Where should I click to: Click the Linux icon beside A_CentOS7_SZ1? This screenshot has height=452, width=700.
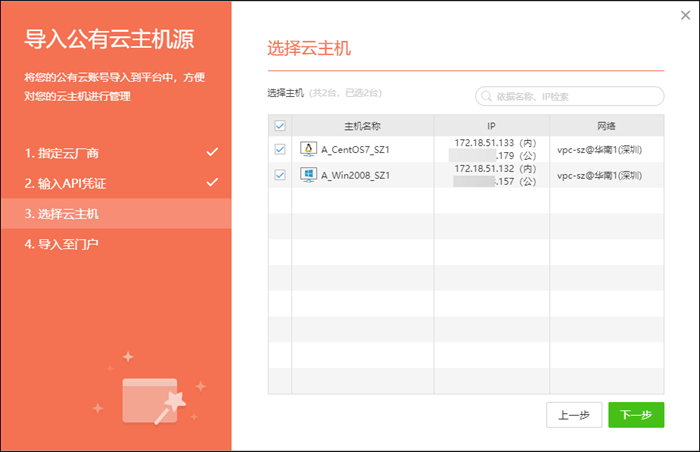pos(309,150)
